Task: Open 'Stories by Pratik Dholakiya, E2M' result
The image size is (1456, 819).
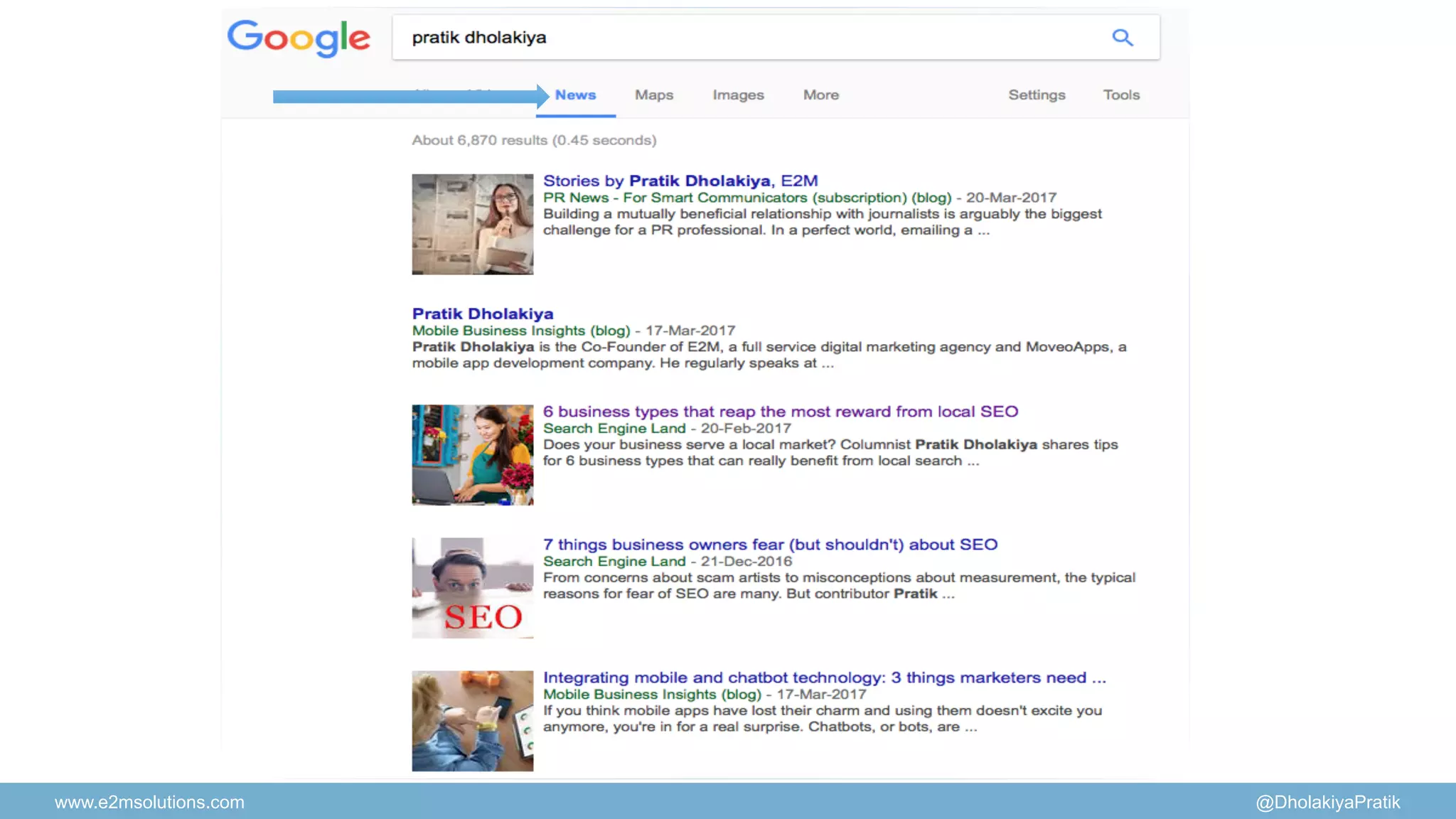Action: click(x=680, y=181)
